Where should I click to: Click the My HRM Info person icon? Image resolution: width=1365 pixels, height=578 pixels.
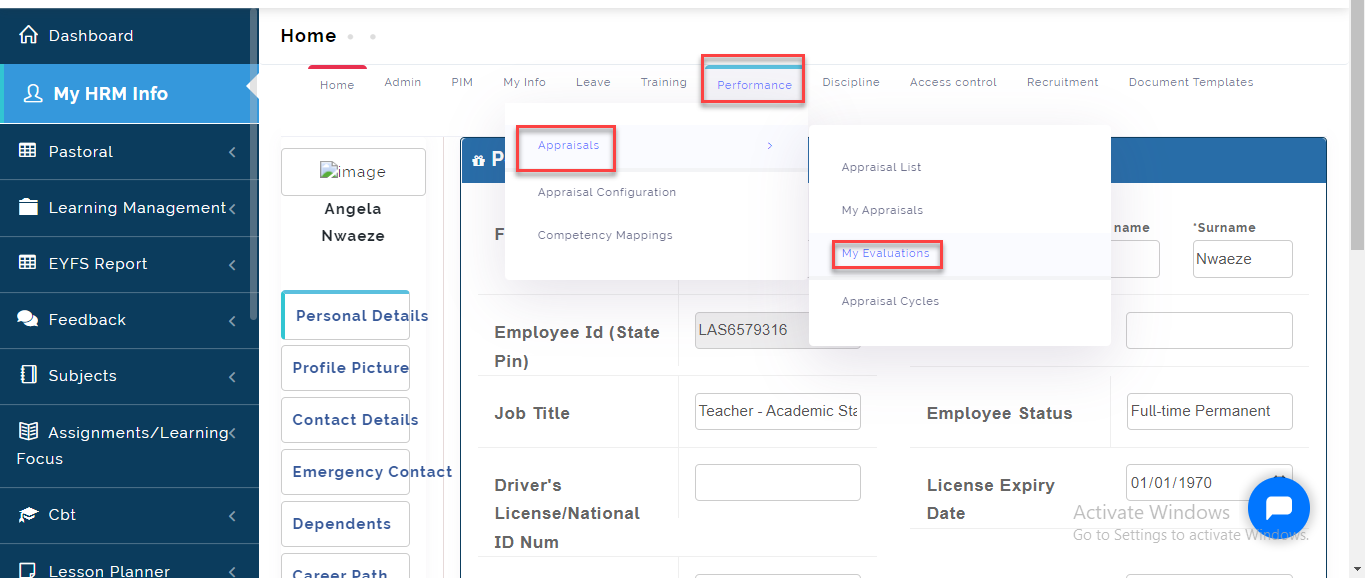point(33,93)
